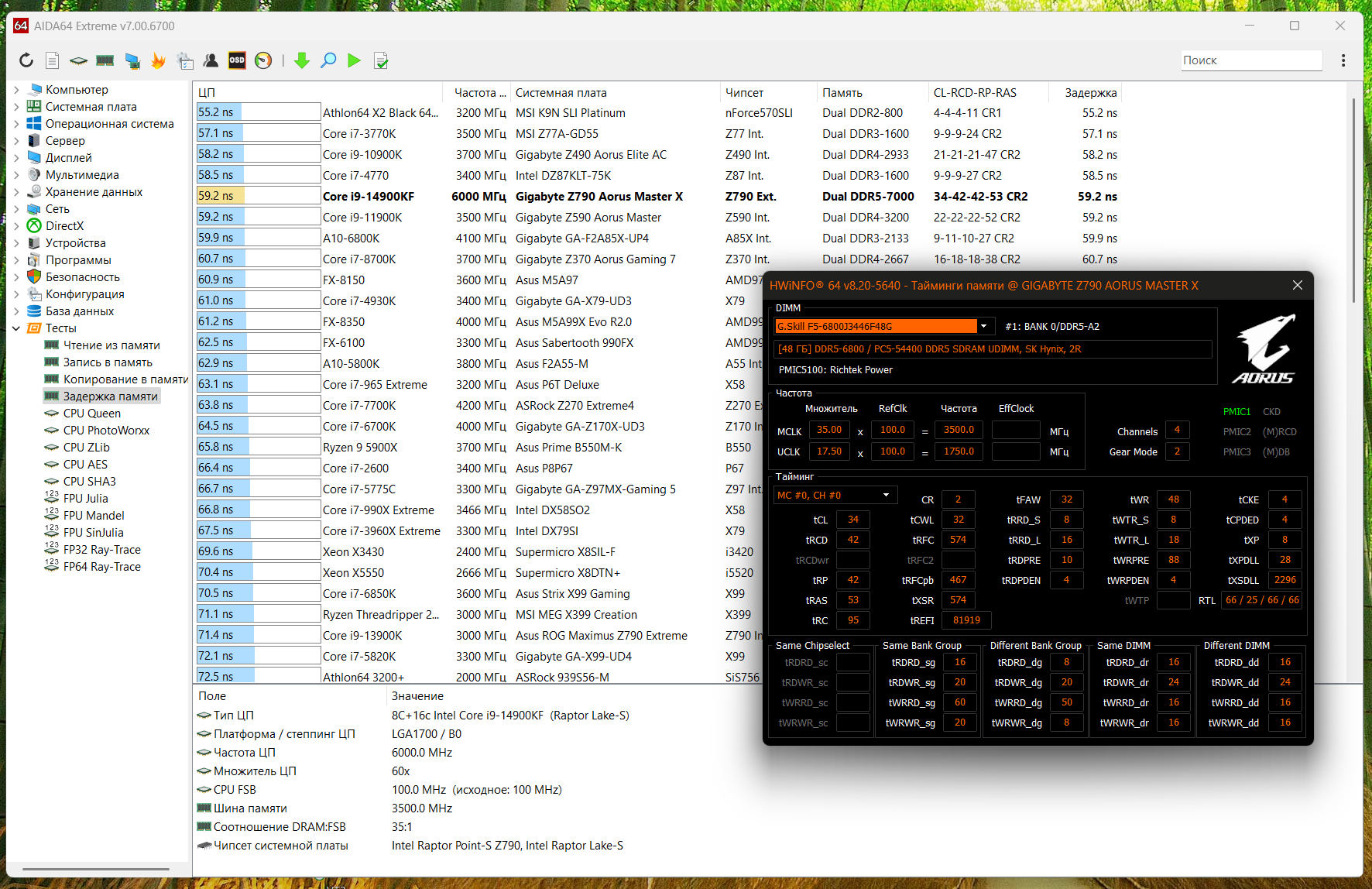Select Чтение из памяти test
Viewport: 1372px width, 889px height.
click(111, 345)
